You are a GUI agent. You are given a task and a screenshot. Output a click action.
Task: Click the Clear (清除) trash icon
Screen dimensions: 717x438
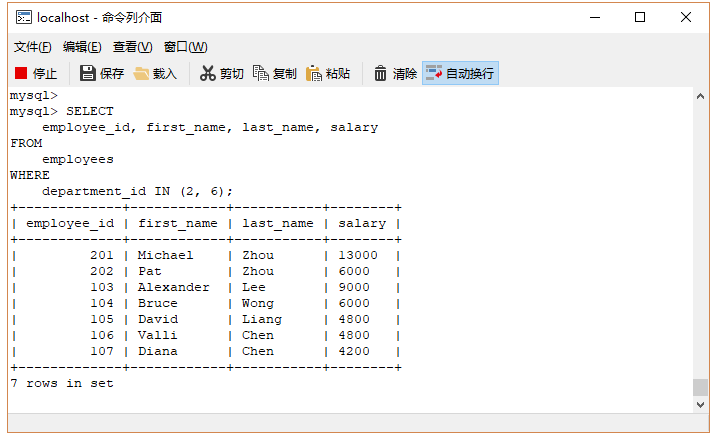click(380, 73)
